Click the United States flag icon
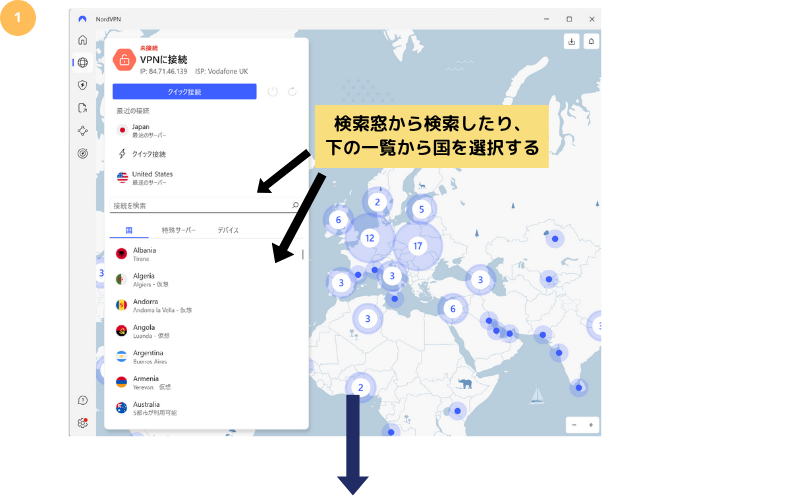The height and width of the screenshot is (500, 800). pyautogui.click(x=122, y=178)
